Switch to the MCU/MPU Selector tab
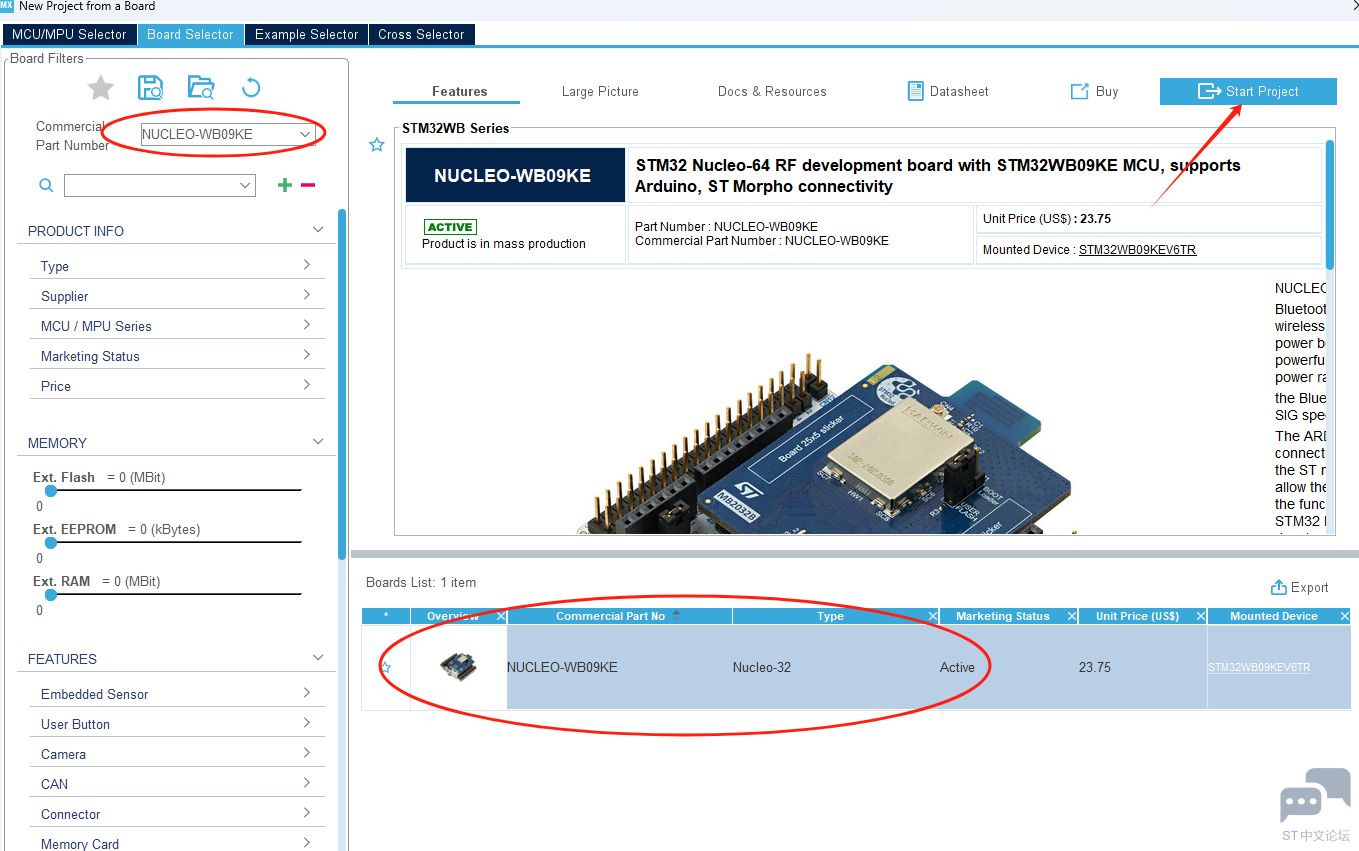The height and width of the screenshot is (851, 1359). click(69, 34)
